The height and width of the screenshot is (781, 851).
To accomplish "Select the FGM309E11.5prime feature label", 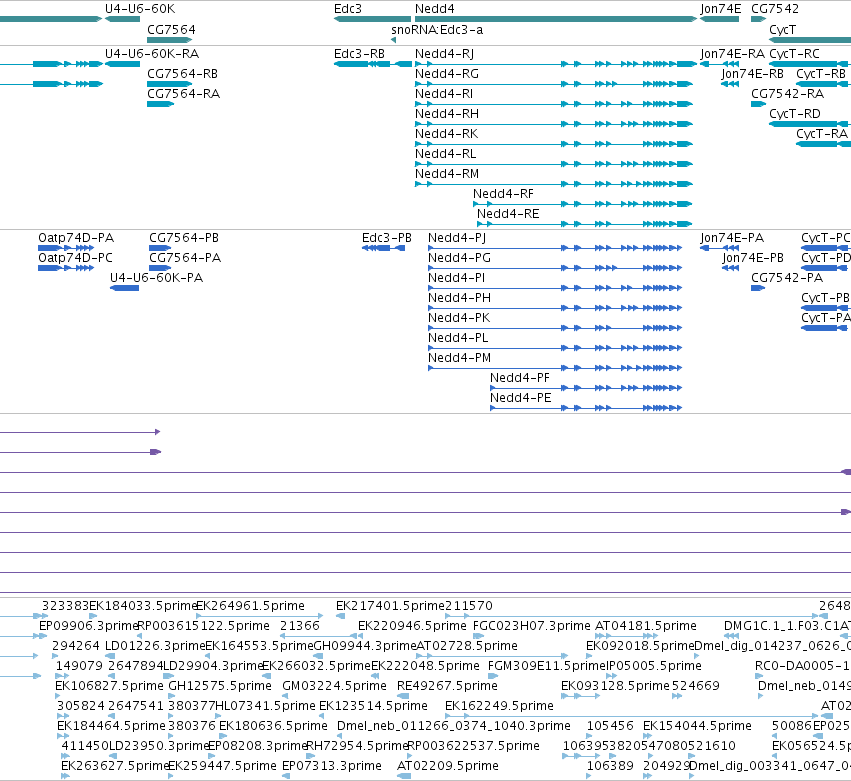I will (547, 666).
